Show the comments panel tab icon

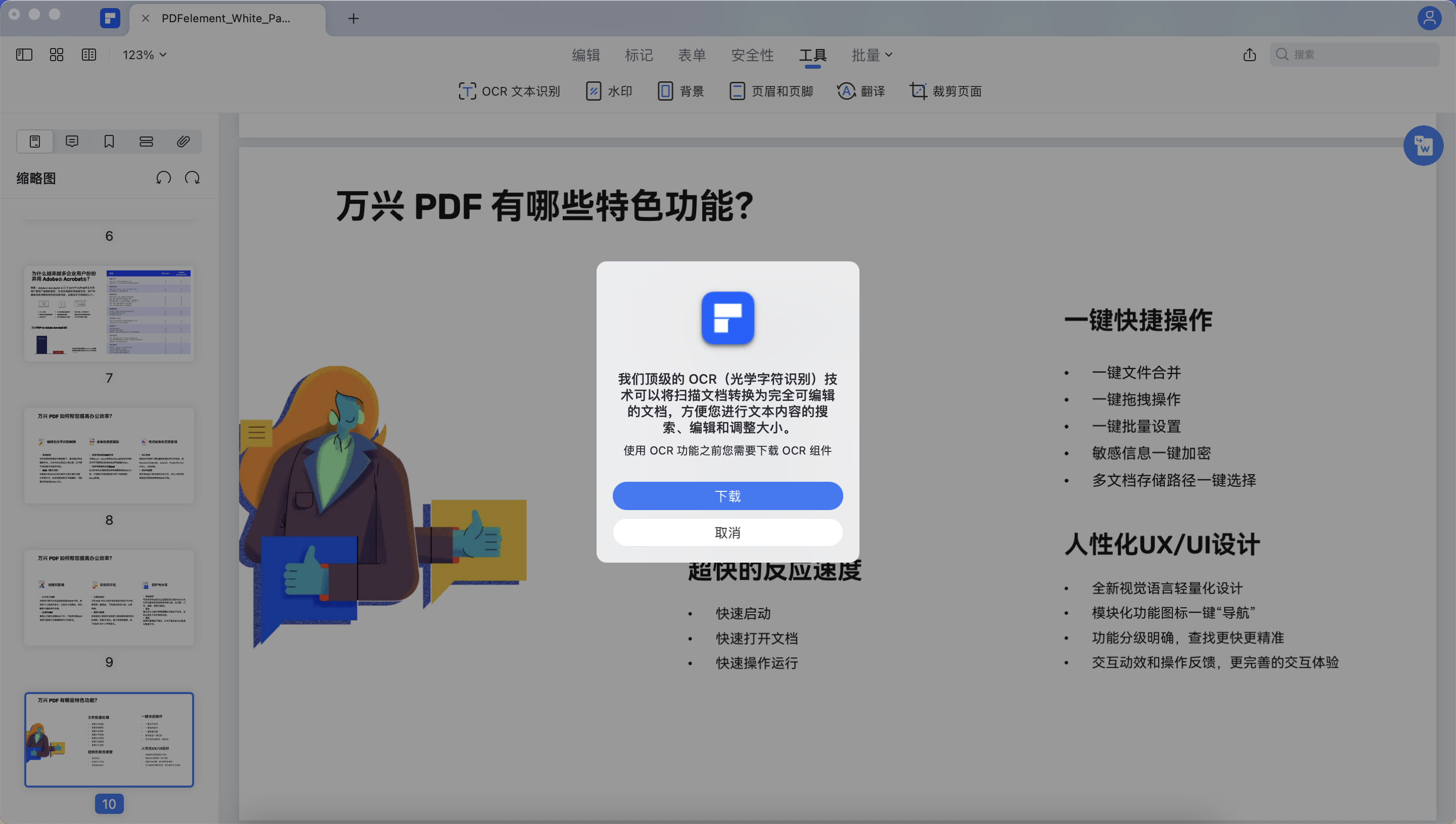pos(72,142)
